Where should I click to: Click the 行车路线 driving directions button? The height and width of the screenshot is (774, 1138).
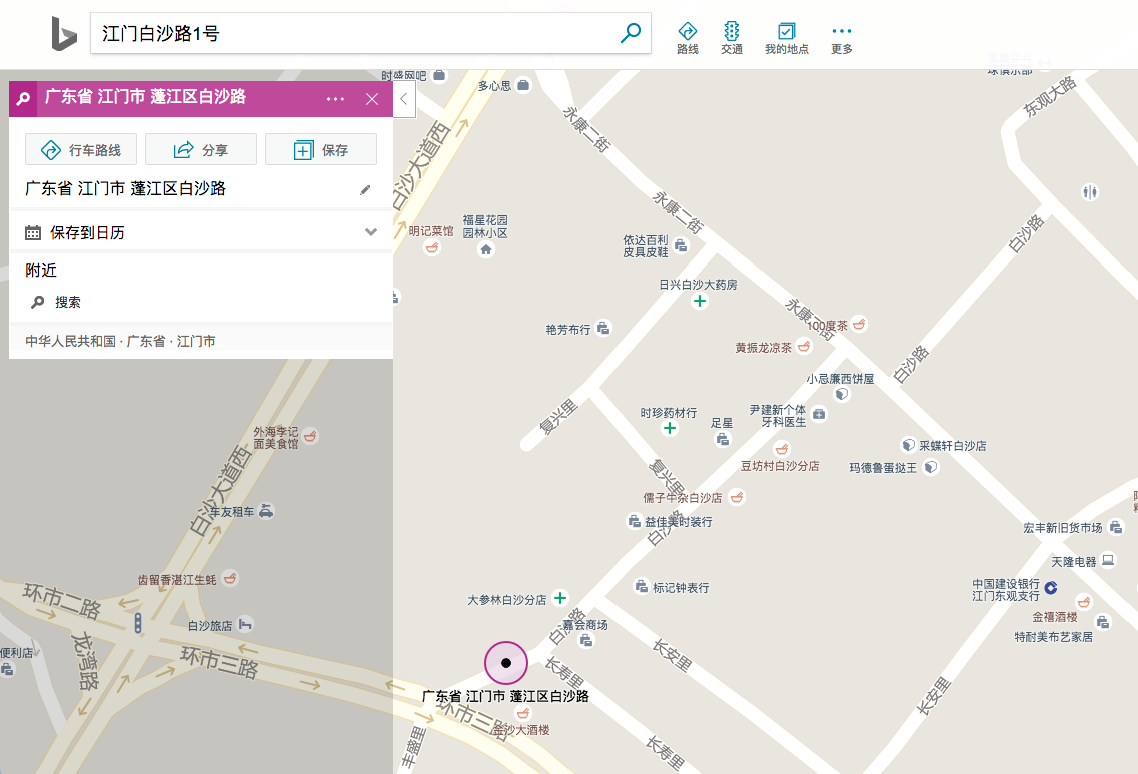point(80,149)
